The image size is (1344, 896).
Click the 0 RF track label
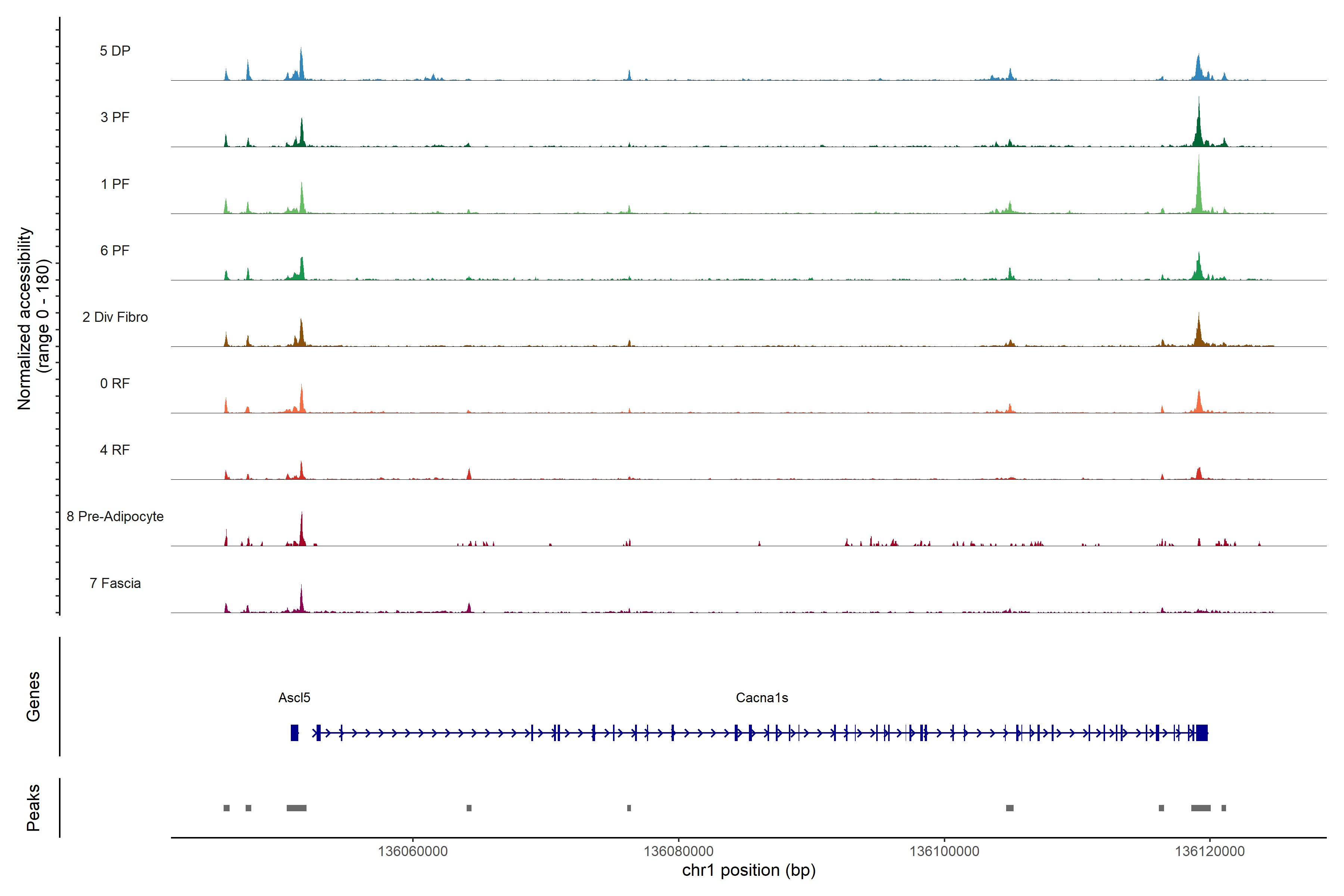[115, 383]
